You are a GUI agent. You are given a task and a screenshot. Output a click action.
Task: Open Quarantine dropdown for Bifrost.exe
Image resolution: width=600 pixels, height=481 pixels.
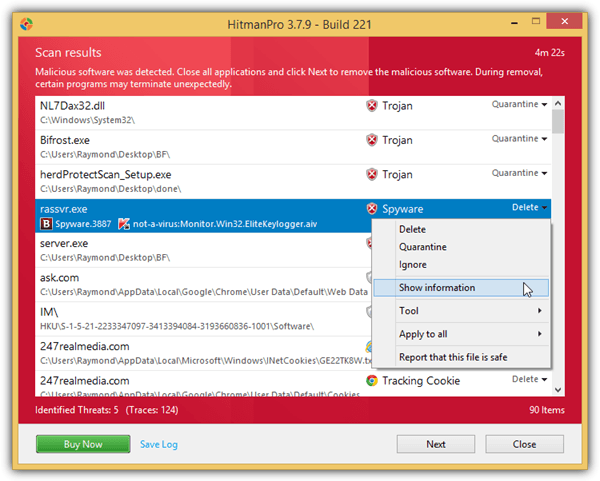pos(520,139)
